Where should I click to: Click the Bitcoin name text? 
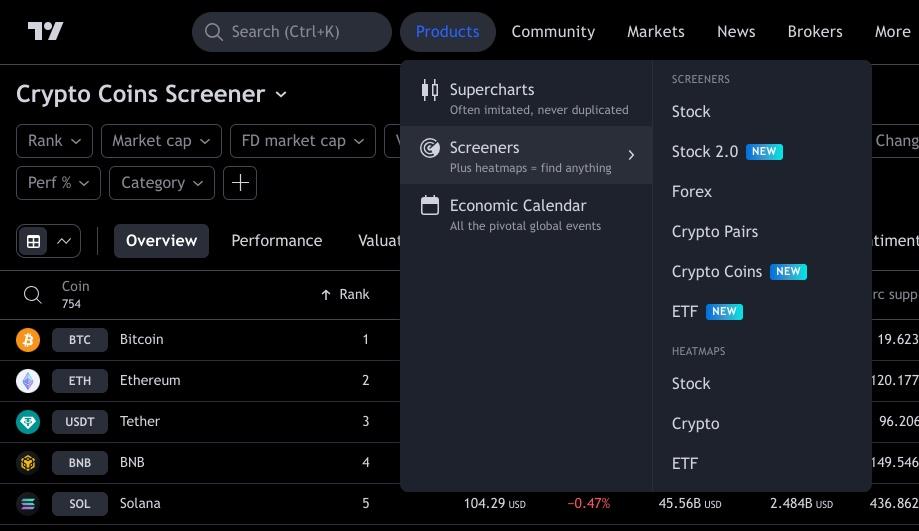142,339
